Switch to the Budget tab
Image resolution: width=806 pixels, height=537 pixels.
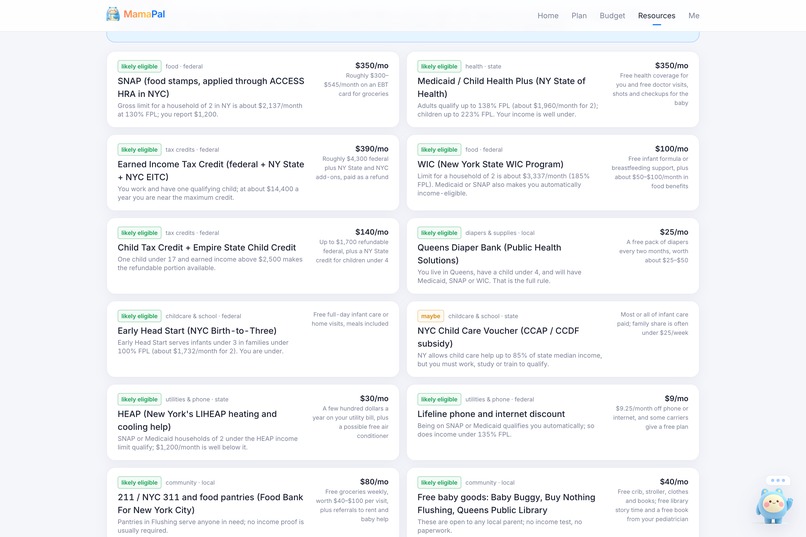pyautogui.click(x=612, y=15)
